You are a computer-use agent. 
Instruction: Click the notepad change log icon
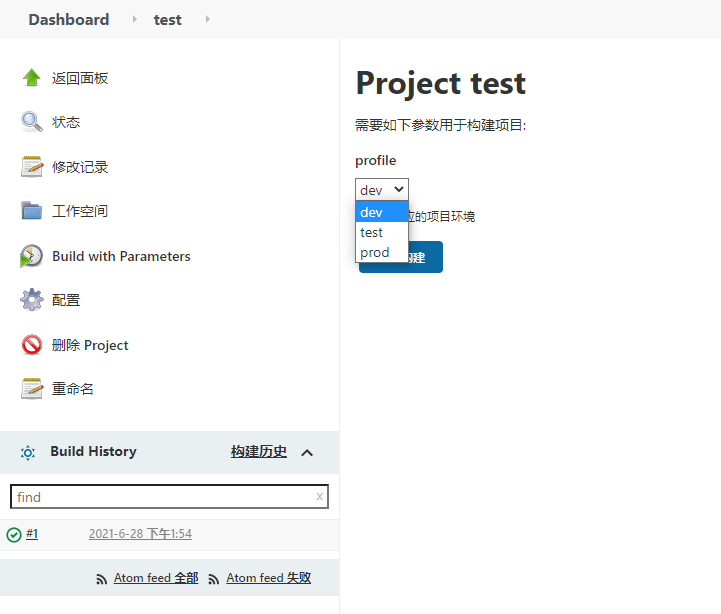click(x=32, y=167)
